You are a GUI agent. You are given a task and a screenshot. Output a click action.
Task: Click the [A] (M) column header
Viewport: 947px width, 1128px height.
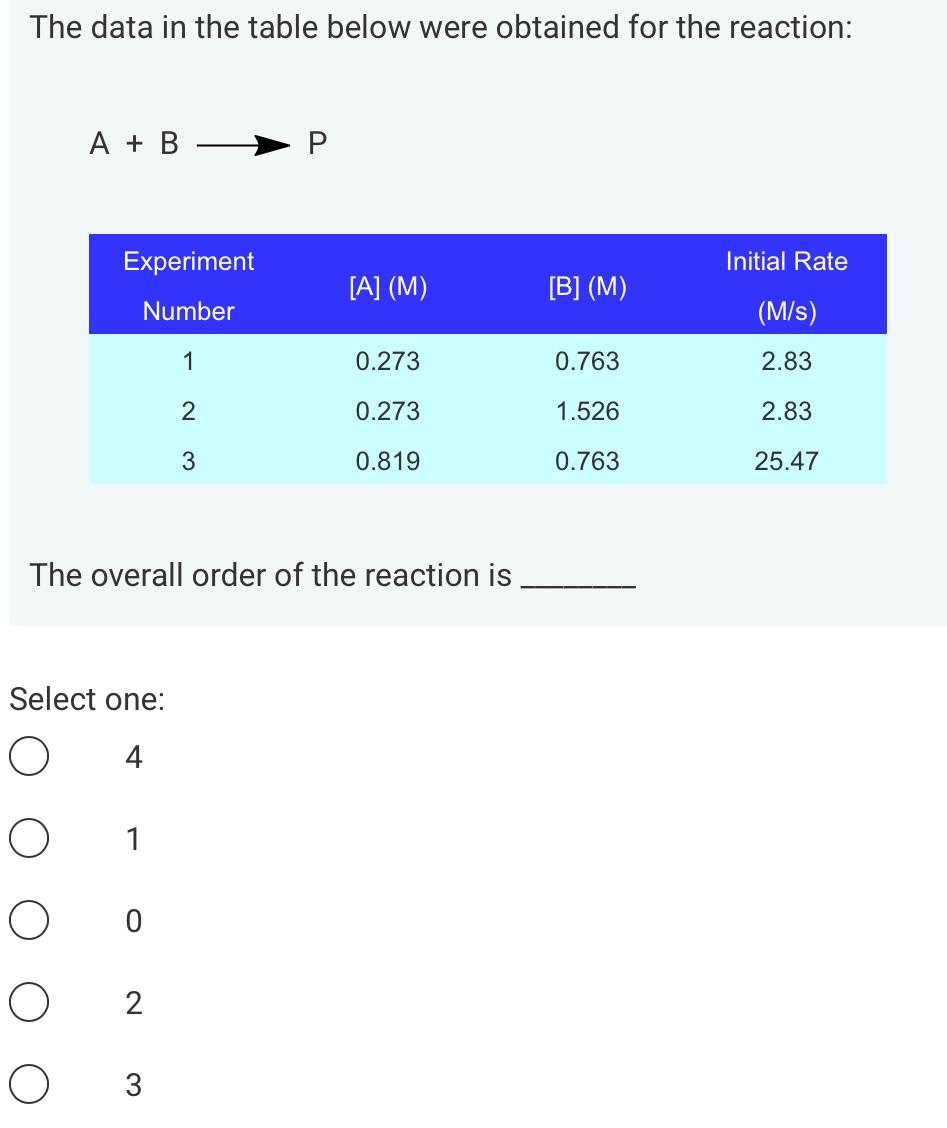click(x=387, y=287)
